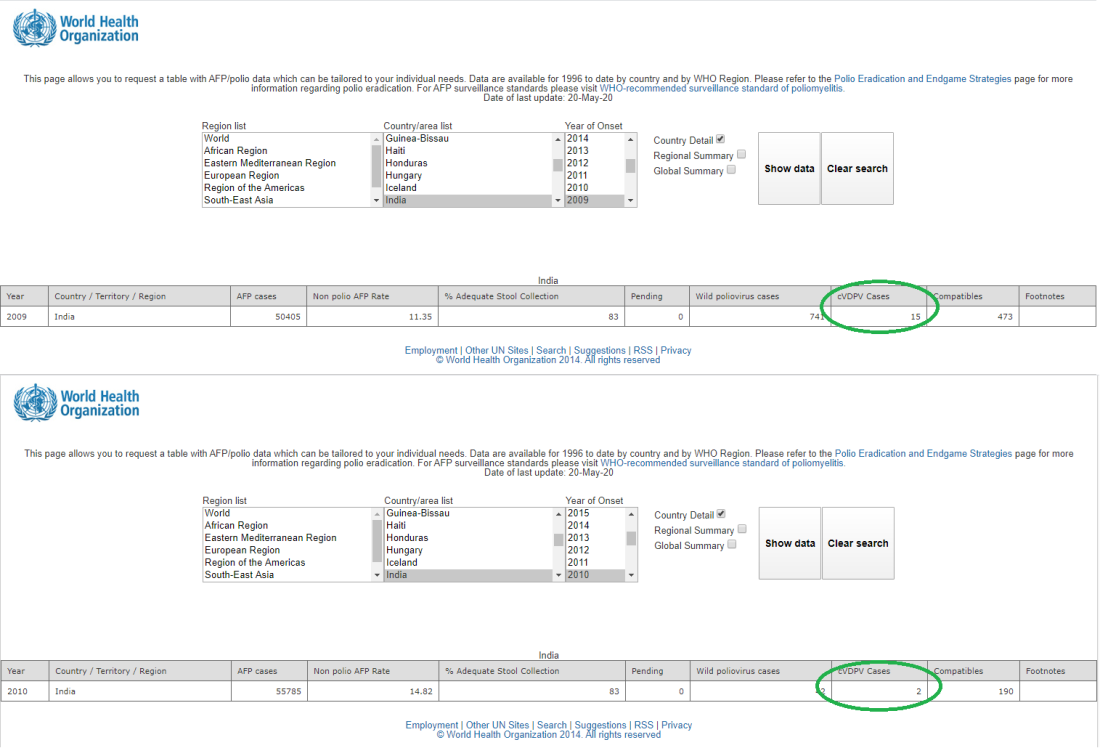Choose Hungary in the lower Country/area list
The width and height of the screenshot is (1100, 748).
point(404,550)
